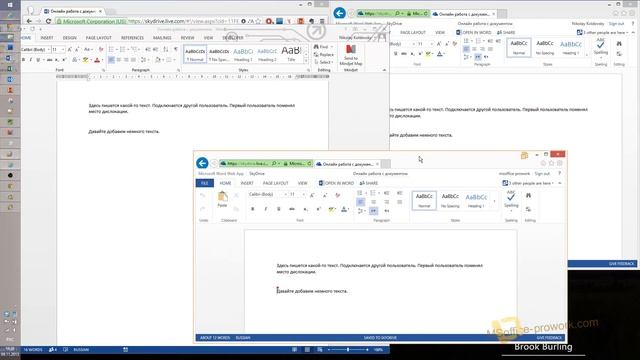Viewport: 640px width, 360px height.
Task: Click OPEN IN WORD in right background window
Action: tap(473, 32)
